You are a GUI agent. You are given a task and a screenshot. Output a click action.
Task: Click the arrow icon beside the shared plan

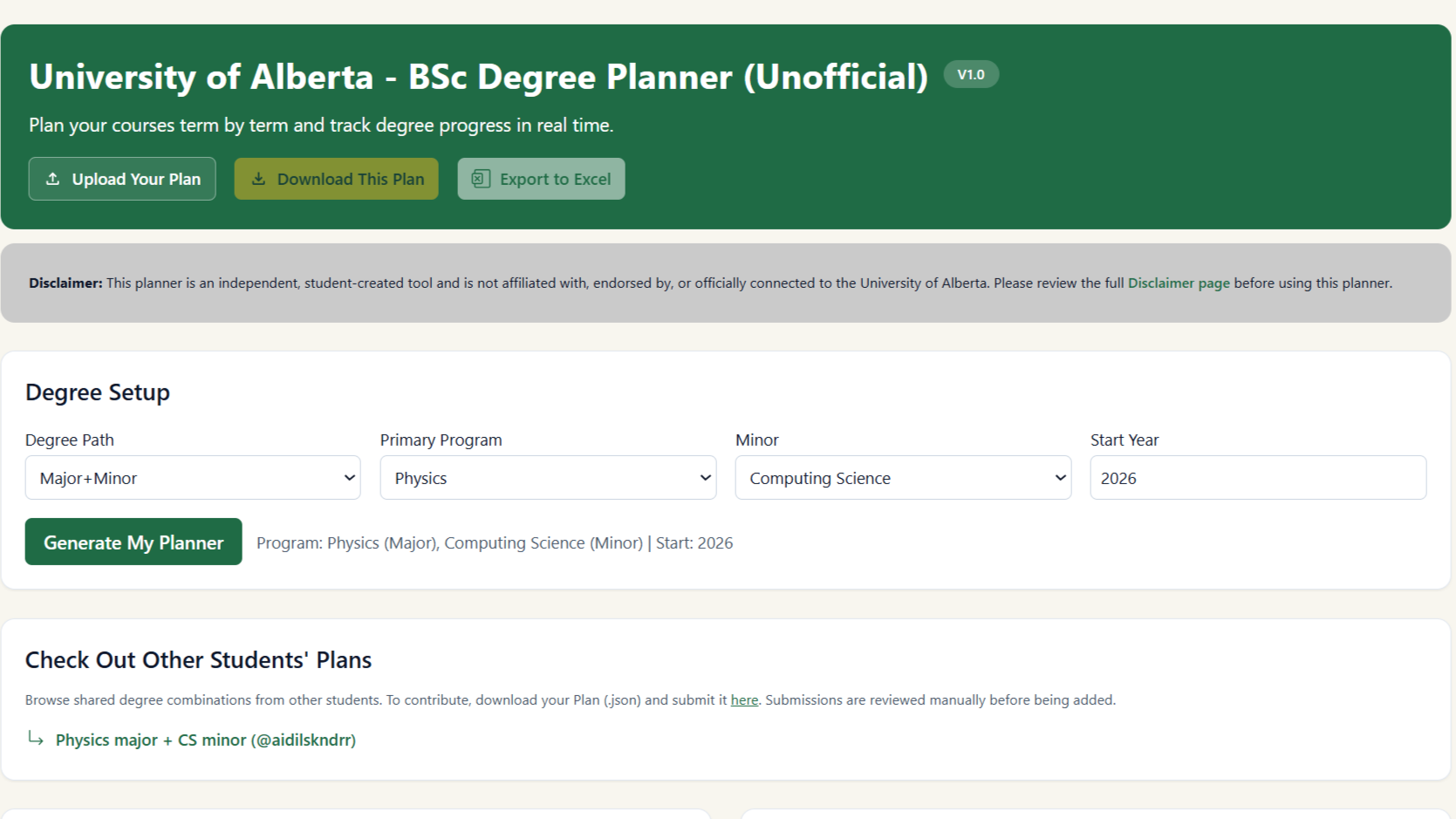[x=36, y=739]
